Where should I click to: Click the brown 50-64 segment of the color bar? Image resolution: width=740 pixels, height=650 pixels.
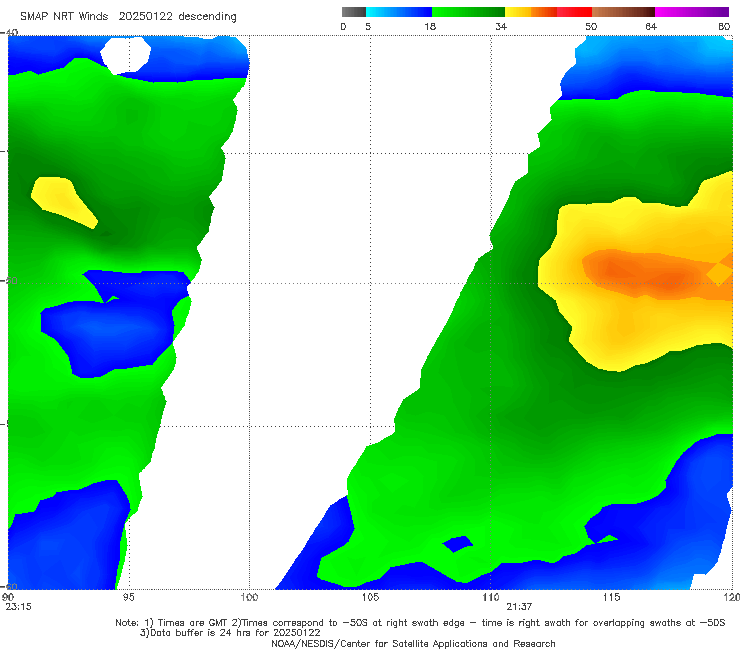tap(623, 12)
